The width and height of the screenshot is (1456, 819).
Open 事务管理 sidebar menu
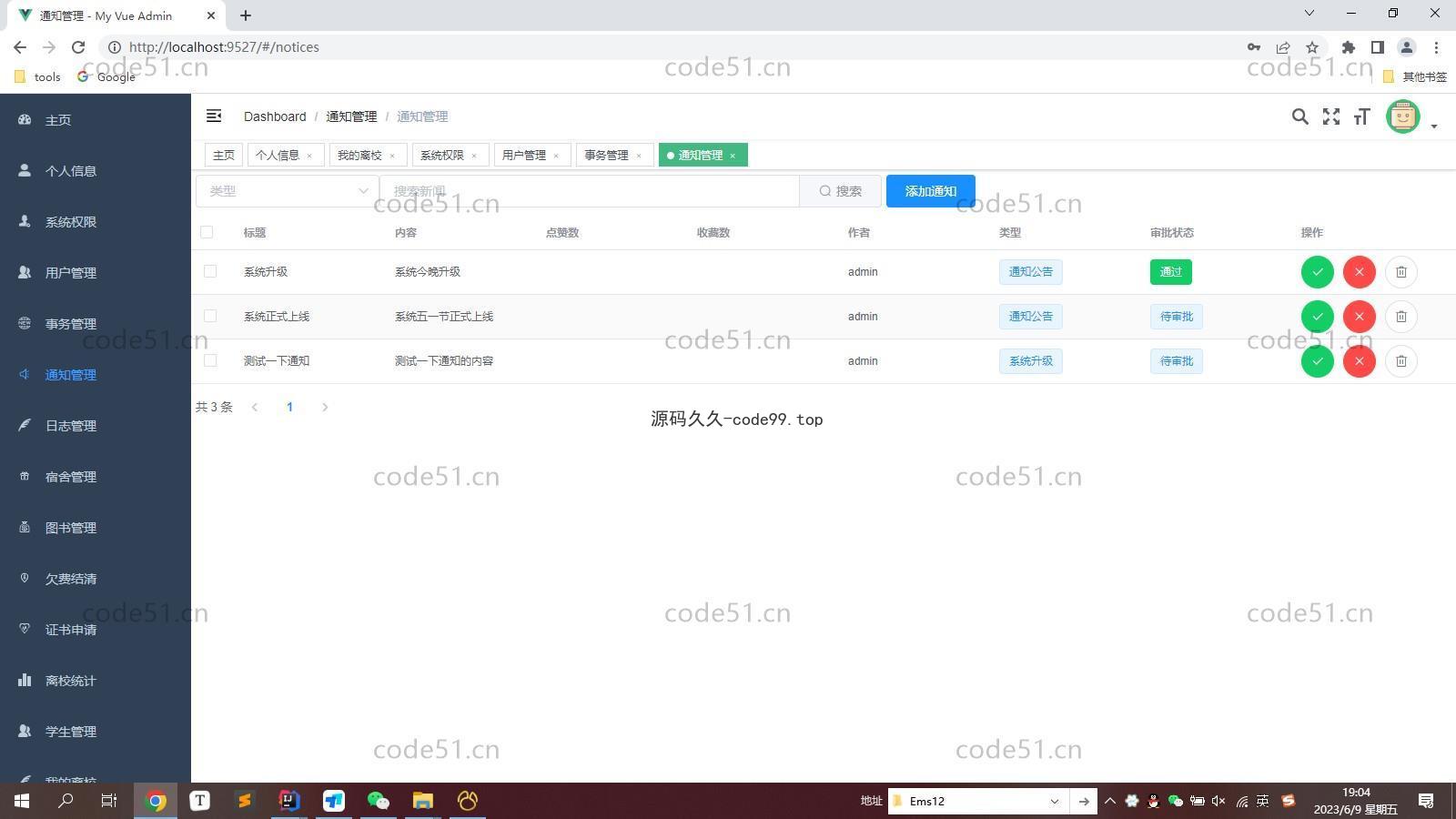(96, 324)
